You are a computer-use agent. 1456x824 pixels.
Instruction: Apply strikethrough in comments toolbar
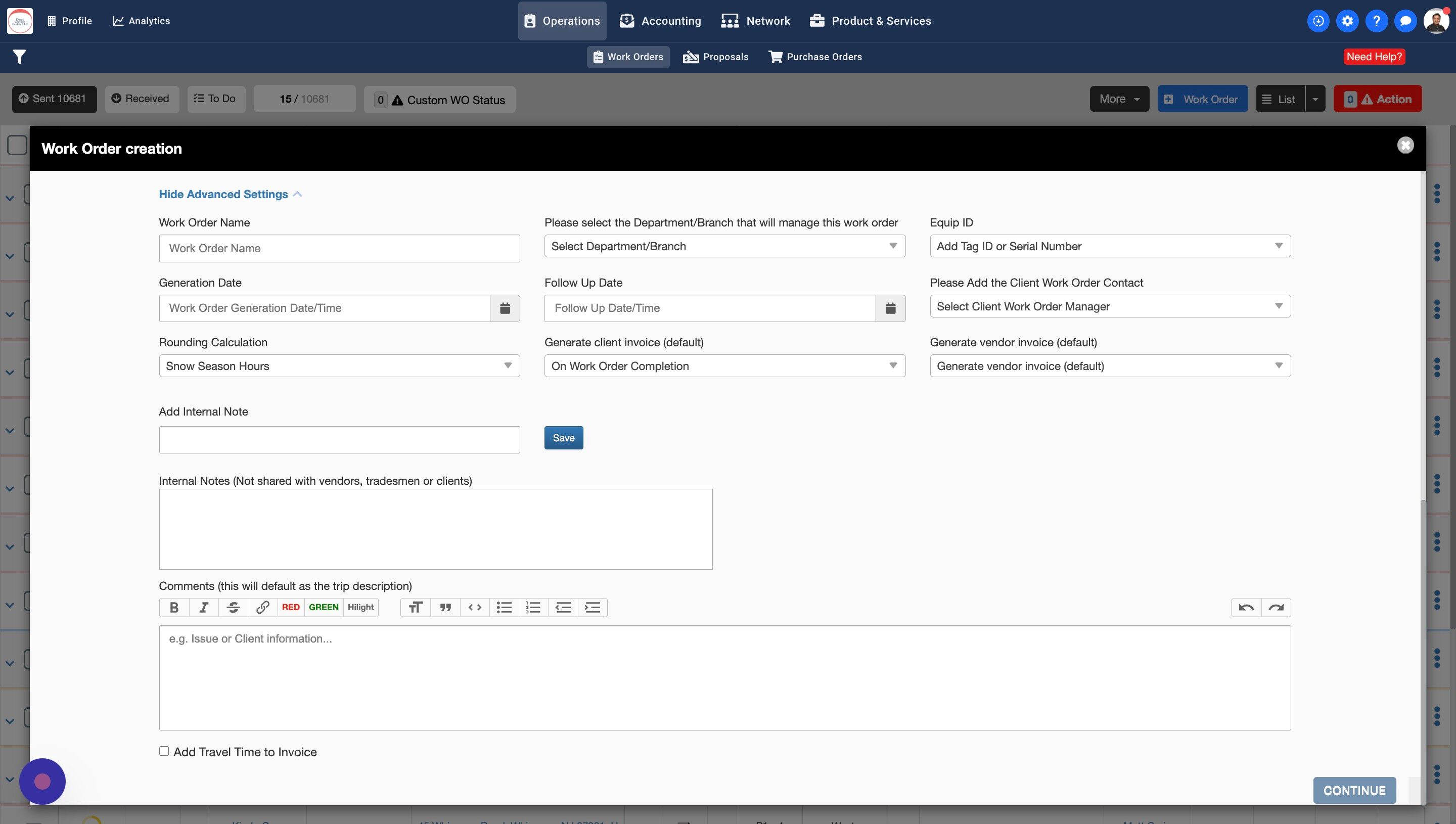[233, 607]
